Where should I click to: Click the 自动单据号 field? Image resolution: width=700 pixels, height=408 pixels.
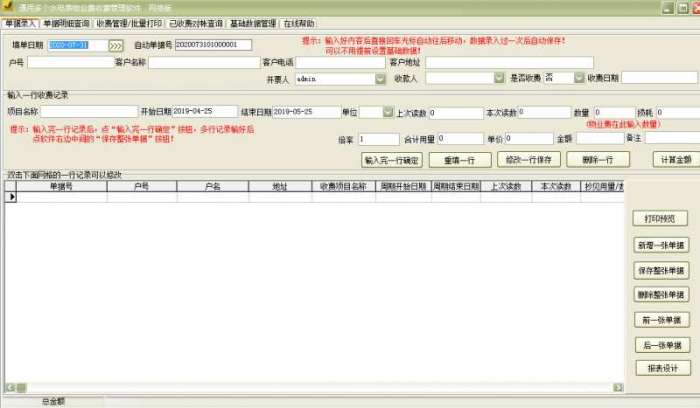[213, 45]
